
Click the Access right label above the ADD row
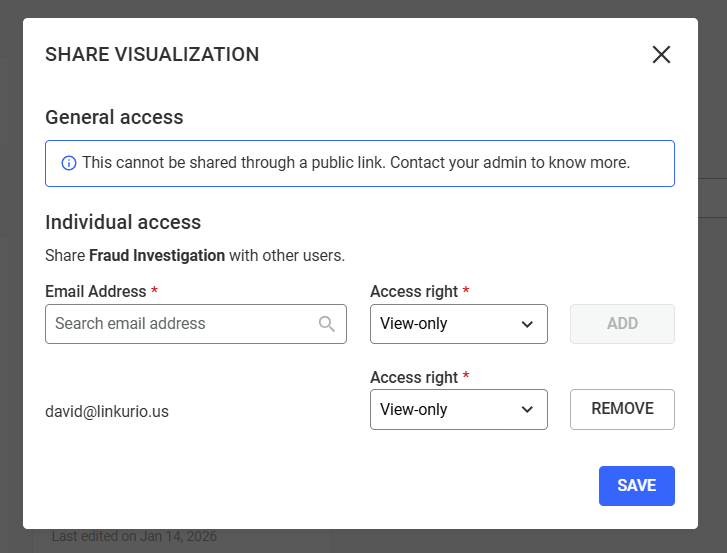click(413, 291)
